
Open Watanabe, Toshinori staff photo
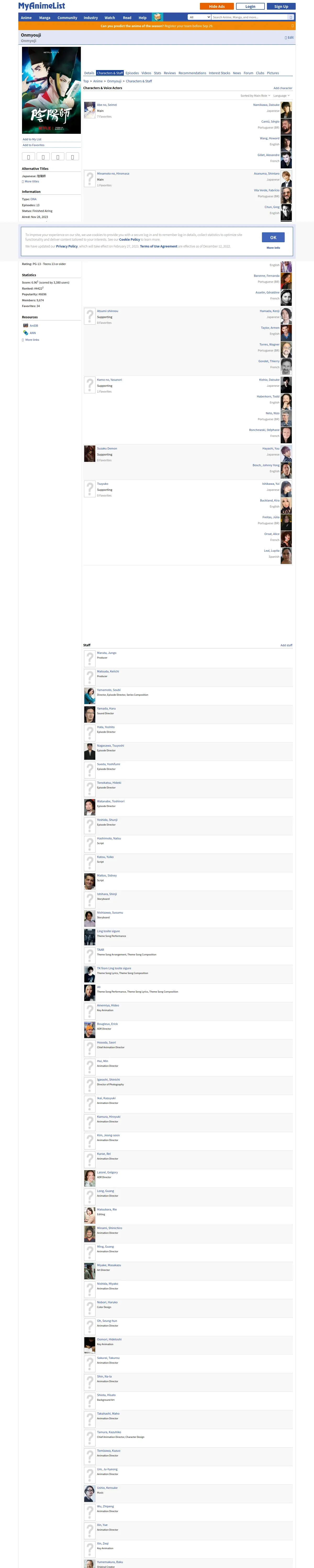pos(90,808)
